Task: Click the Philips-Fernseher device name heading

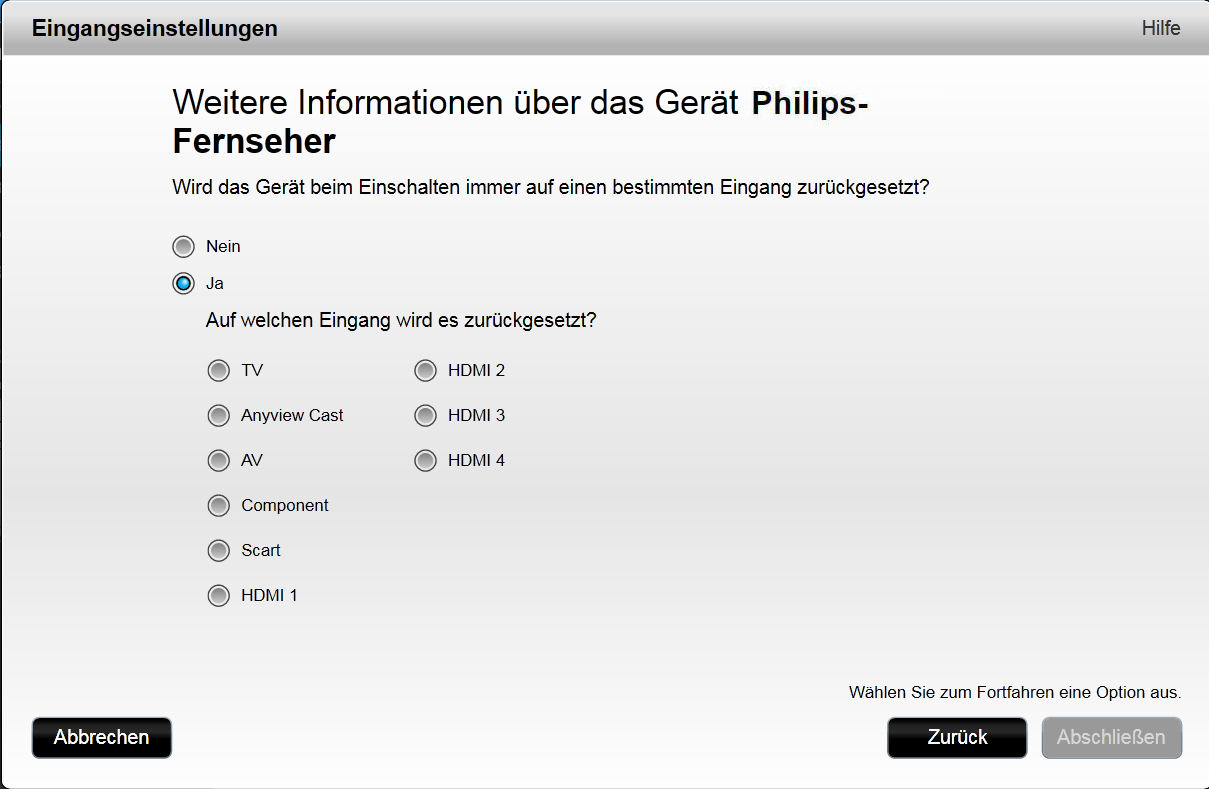Action: click(520, 122)
